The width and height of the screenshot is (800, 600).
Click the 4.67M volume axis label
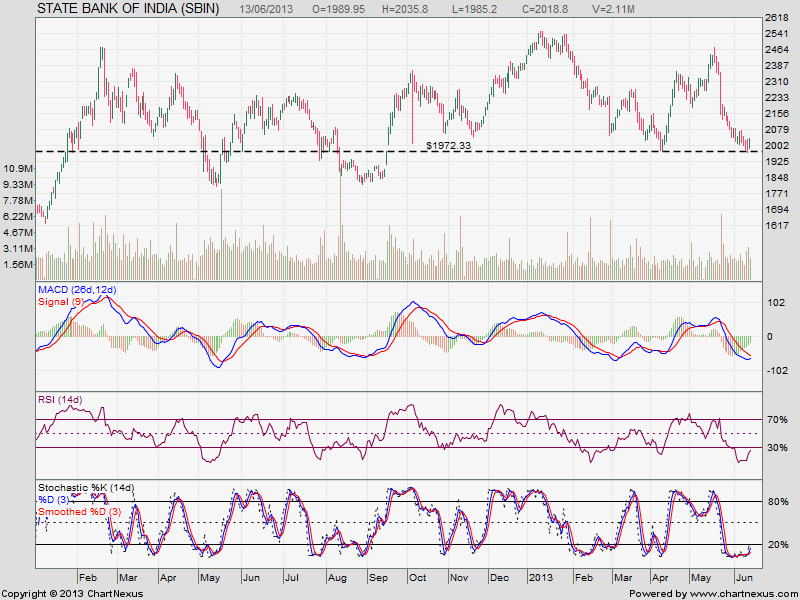coord(18,232)
